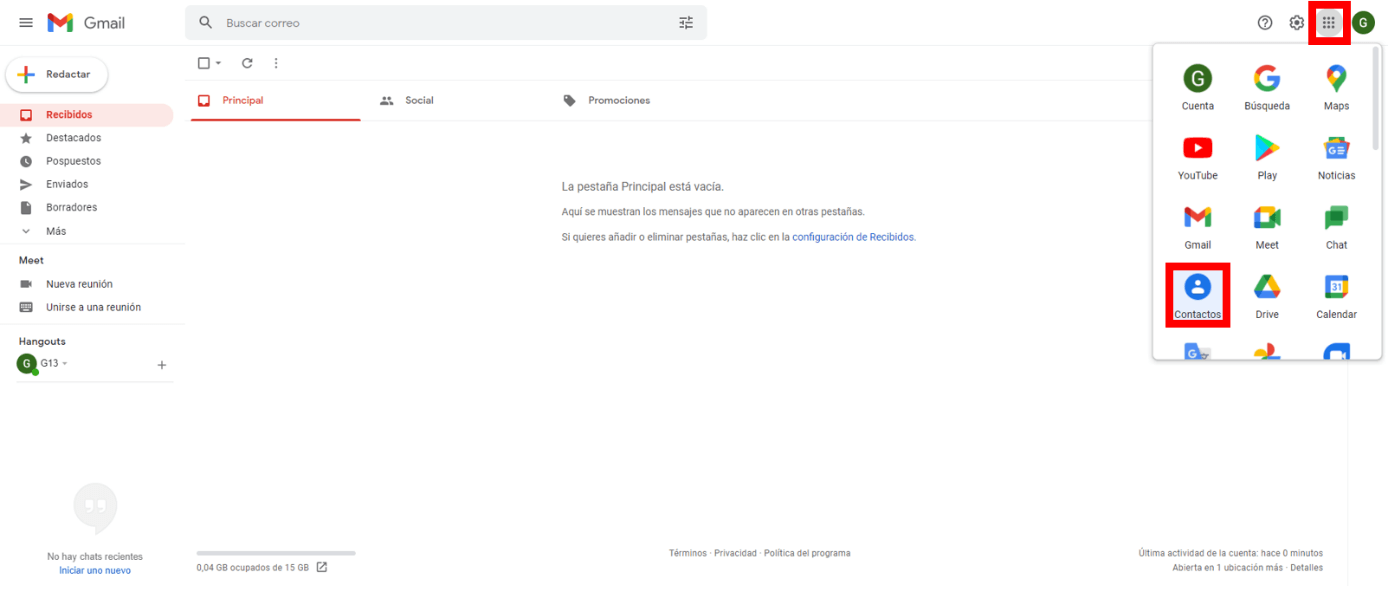Open the main hamburger menu

[26, 23]
